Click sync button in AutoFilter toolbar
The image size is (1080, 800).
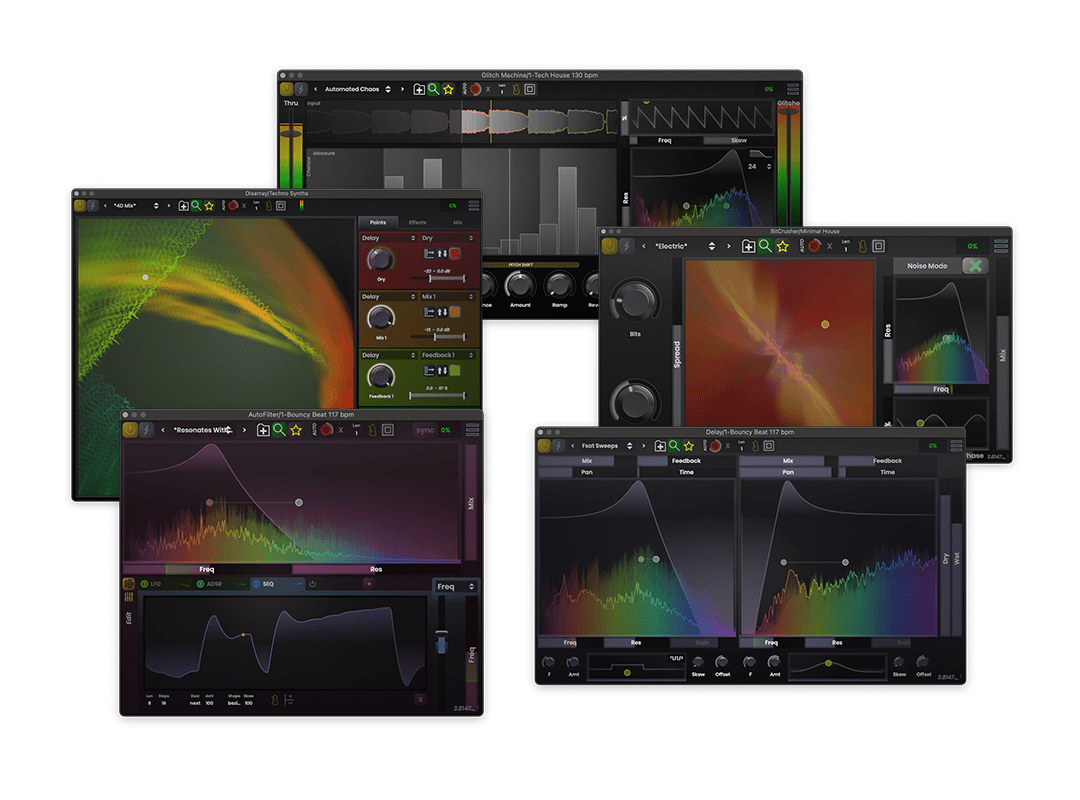click(x=425, y=430)
